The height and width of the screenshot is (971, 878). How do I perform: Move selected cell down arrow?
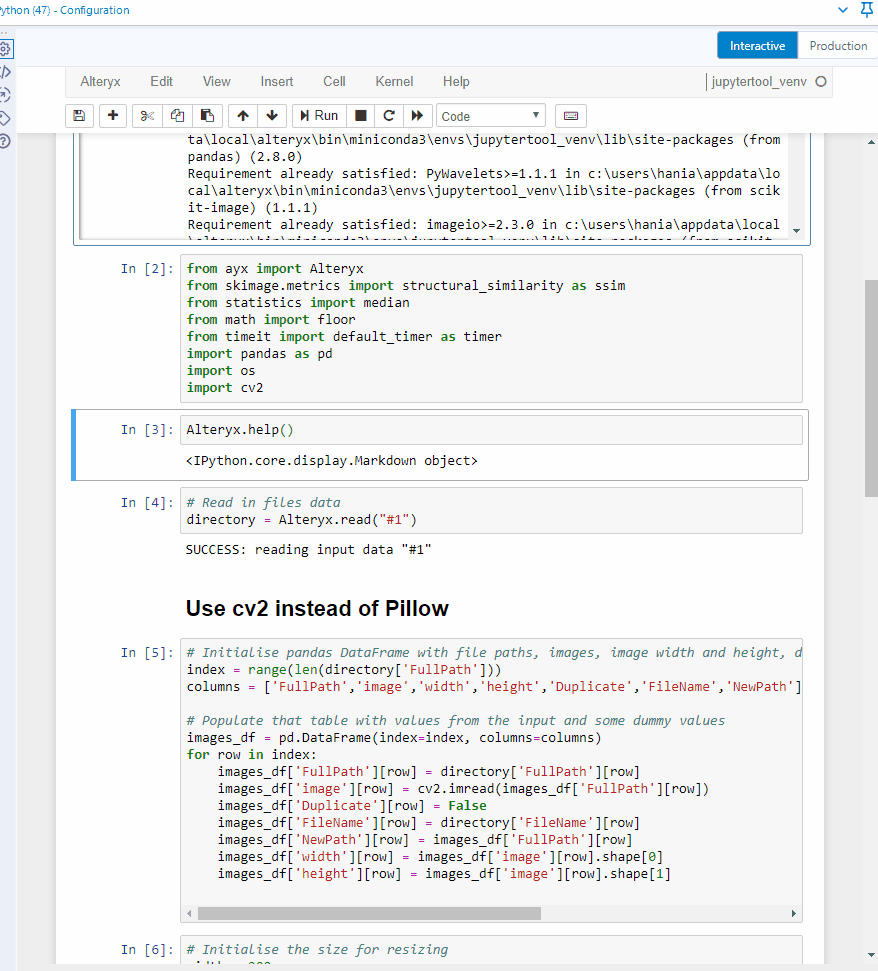pyautogui.click(x=272, y=116)
